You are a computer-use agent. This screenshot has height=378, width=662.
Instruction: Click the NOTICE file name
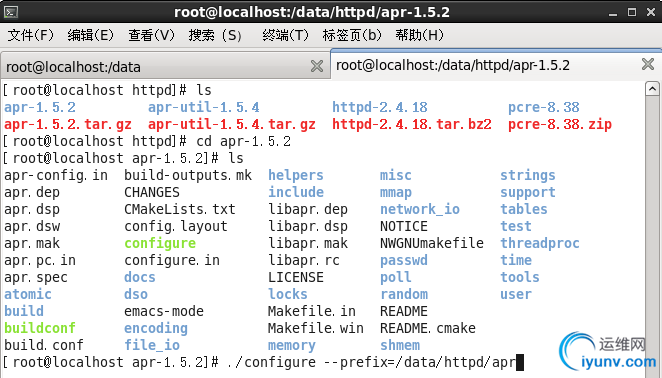coord(404,226)
